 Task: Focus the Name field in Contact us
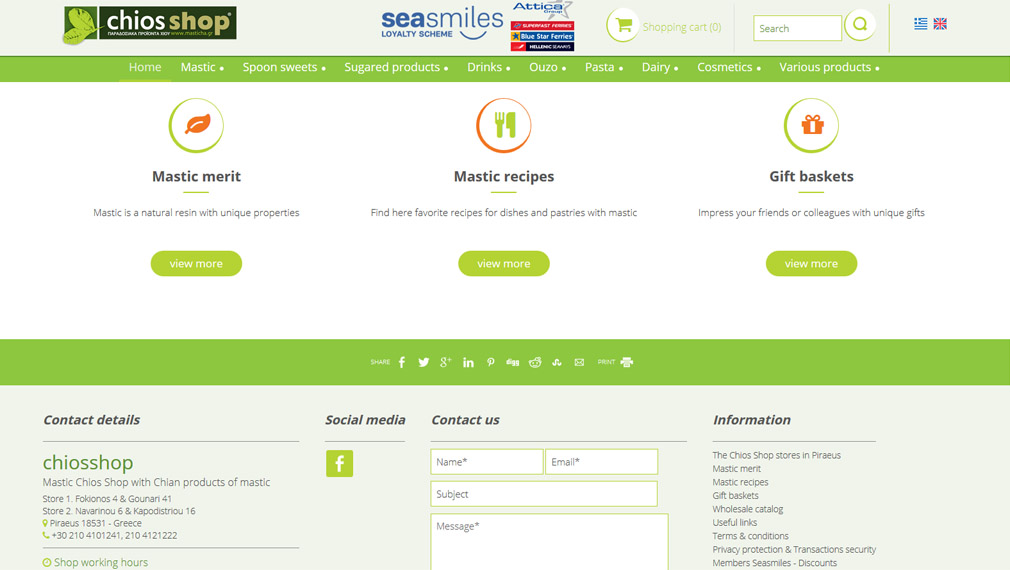point(486,462)
